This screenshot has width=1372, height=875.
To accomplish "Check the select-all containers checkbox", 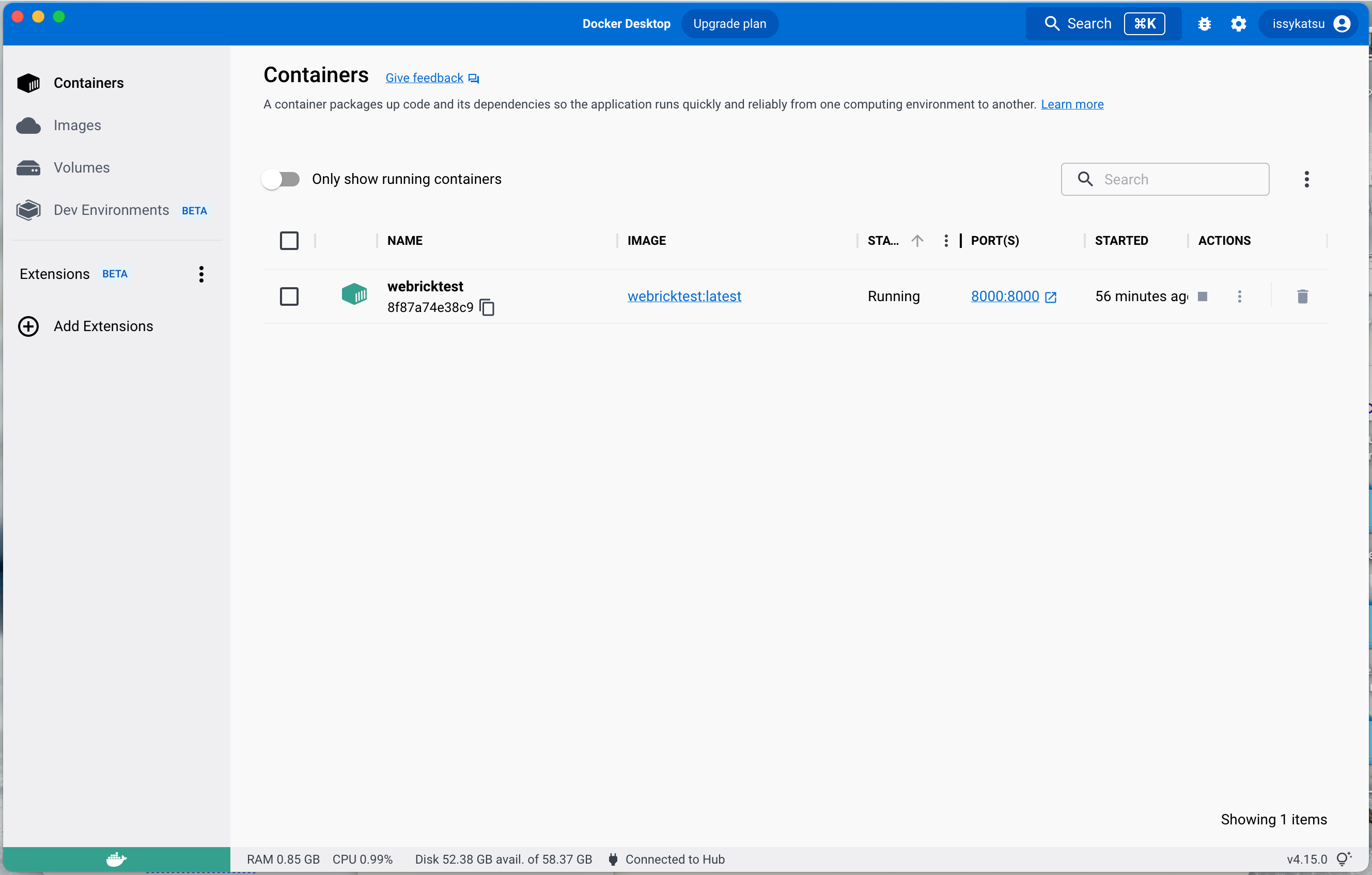I will 289,240.
